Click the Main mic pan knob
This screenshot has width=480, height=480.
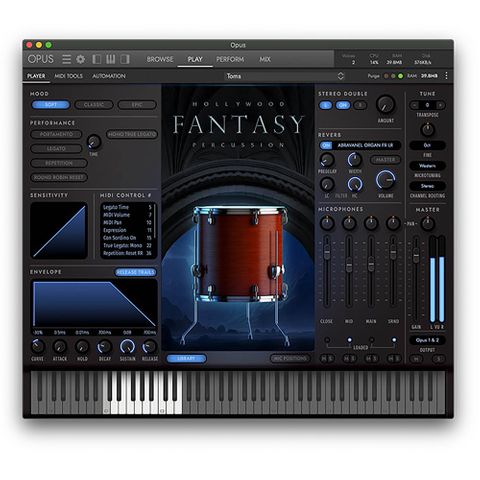[371, 223]
